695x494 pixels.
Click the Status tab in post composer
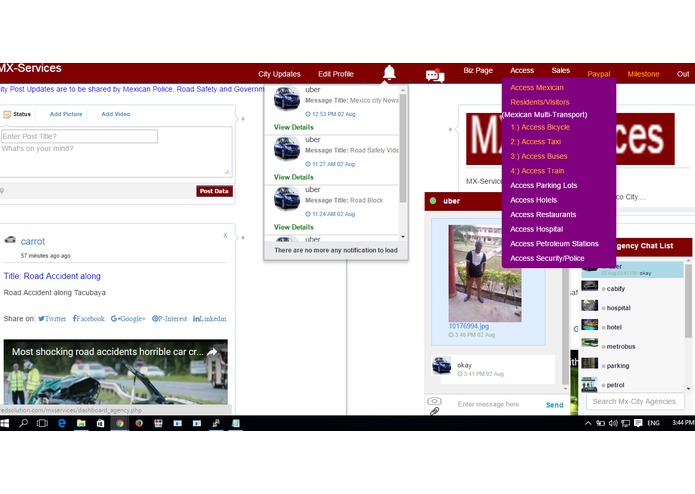[x=17, y=114]
